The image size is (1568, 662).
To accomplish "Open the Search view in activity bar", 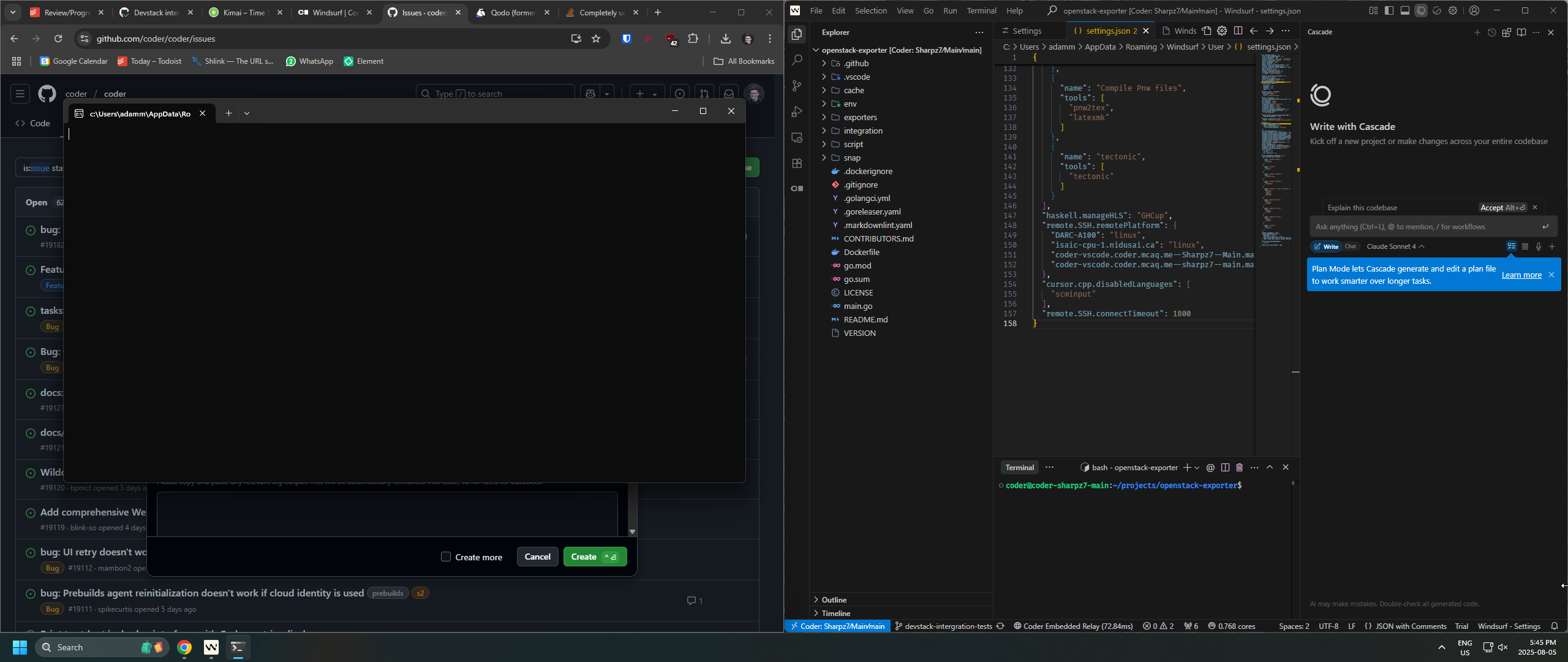I will coord(797,60).
